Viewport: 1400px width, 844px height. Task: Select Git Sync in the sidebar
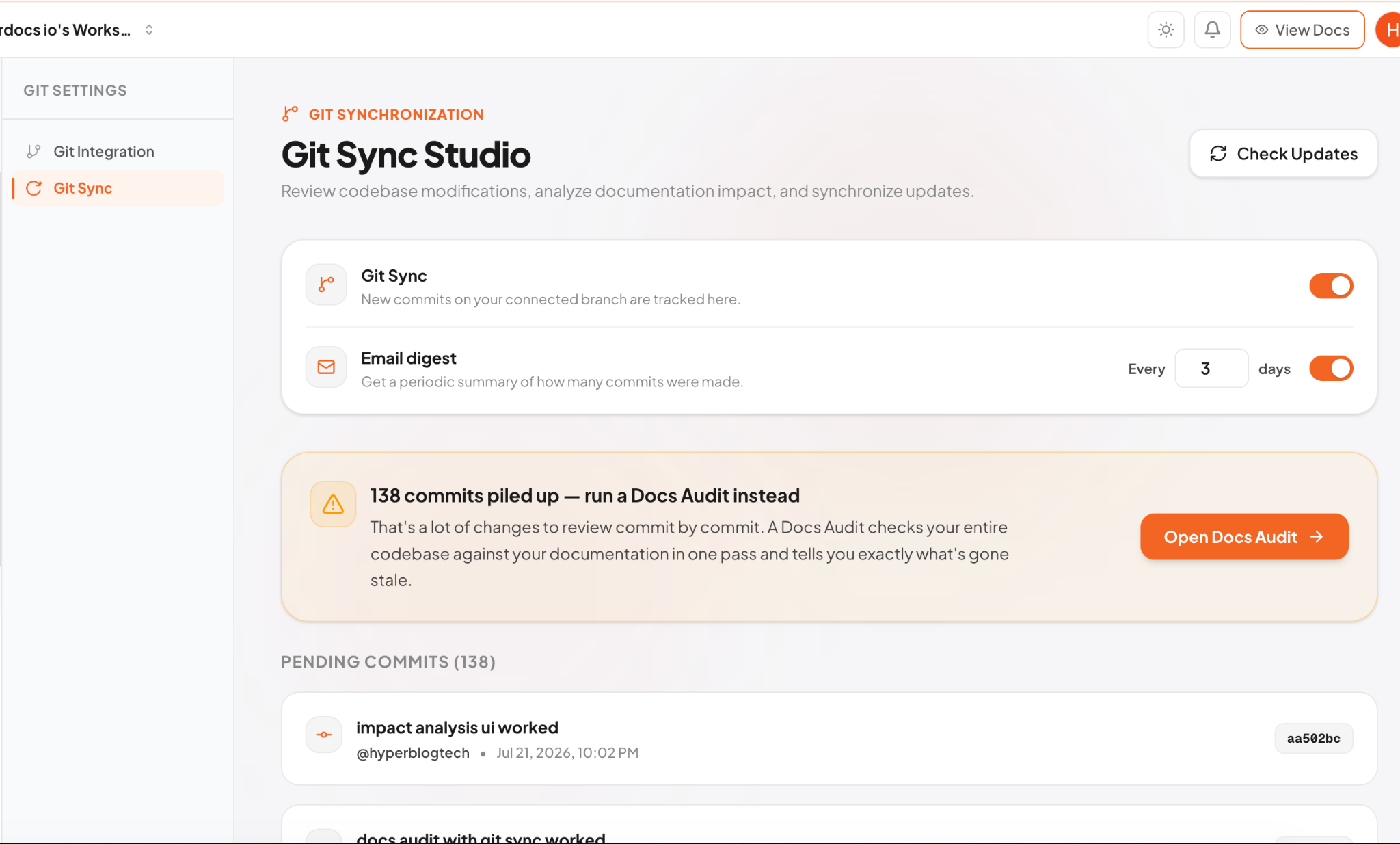[x=118, y=188]
